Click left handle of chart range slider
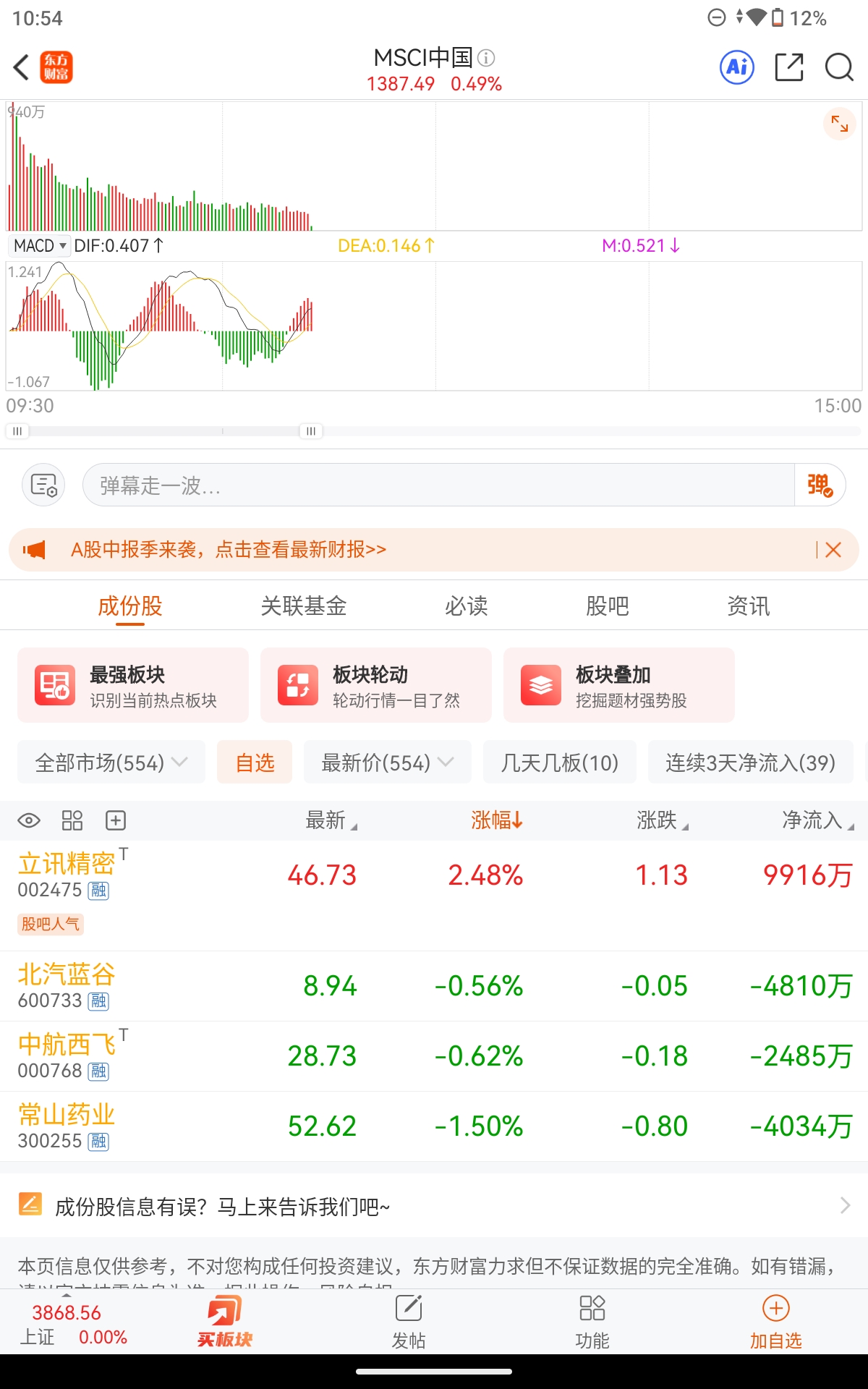 pyautogui.click(x=17, y=431)
